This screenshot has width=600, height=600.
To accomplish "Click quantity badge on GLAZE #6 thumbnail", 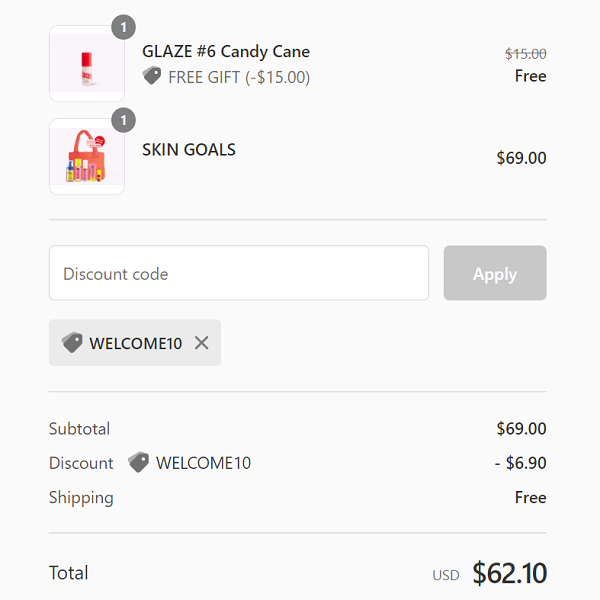I will 123,28.
